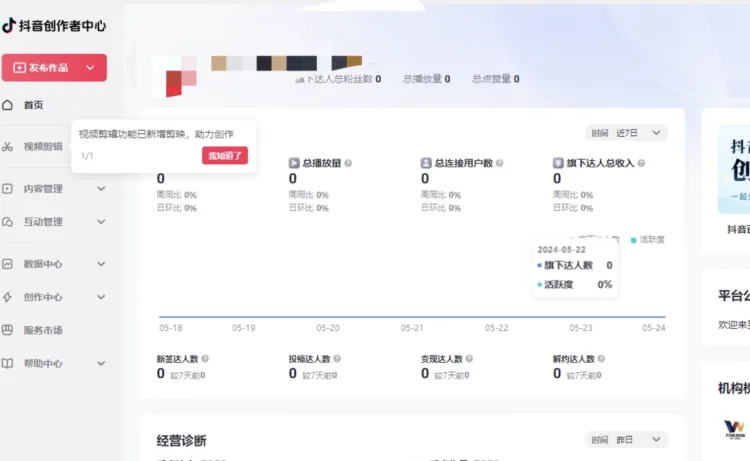Open the 发布作品 dropdown arrow

(90, 67)
